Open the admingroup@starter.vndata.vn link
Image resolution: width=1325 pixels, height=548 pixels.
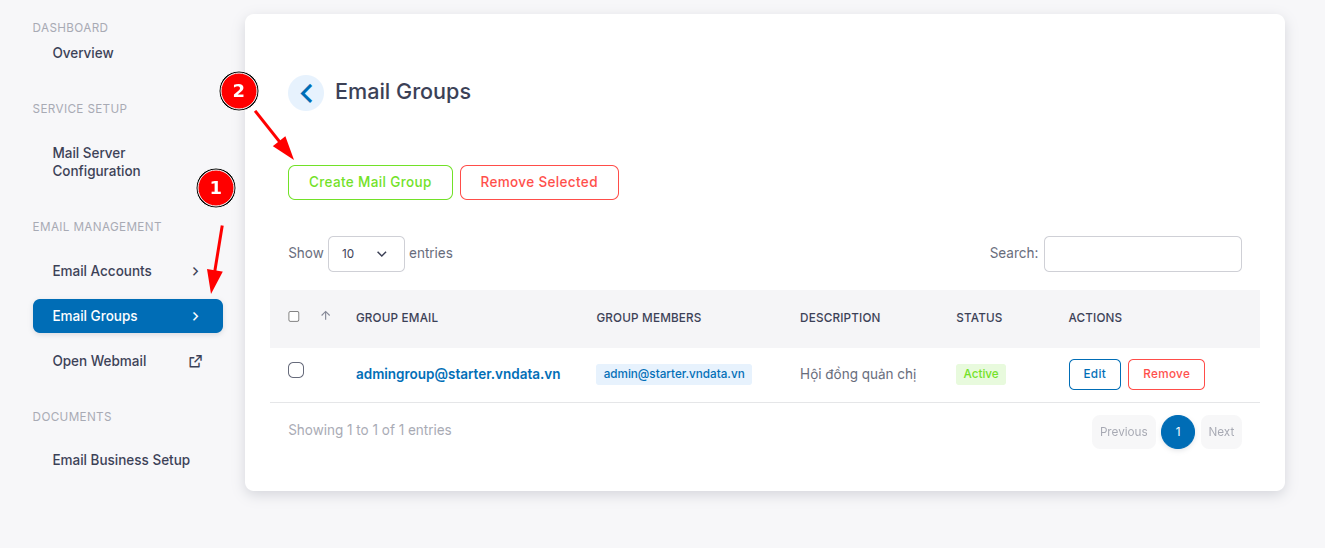coord(458,374)
